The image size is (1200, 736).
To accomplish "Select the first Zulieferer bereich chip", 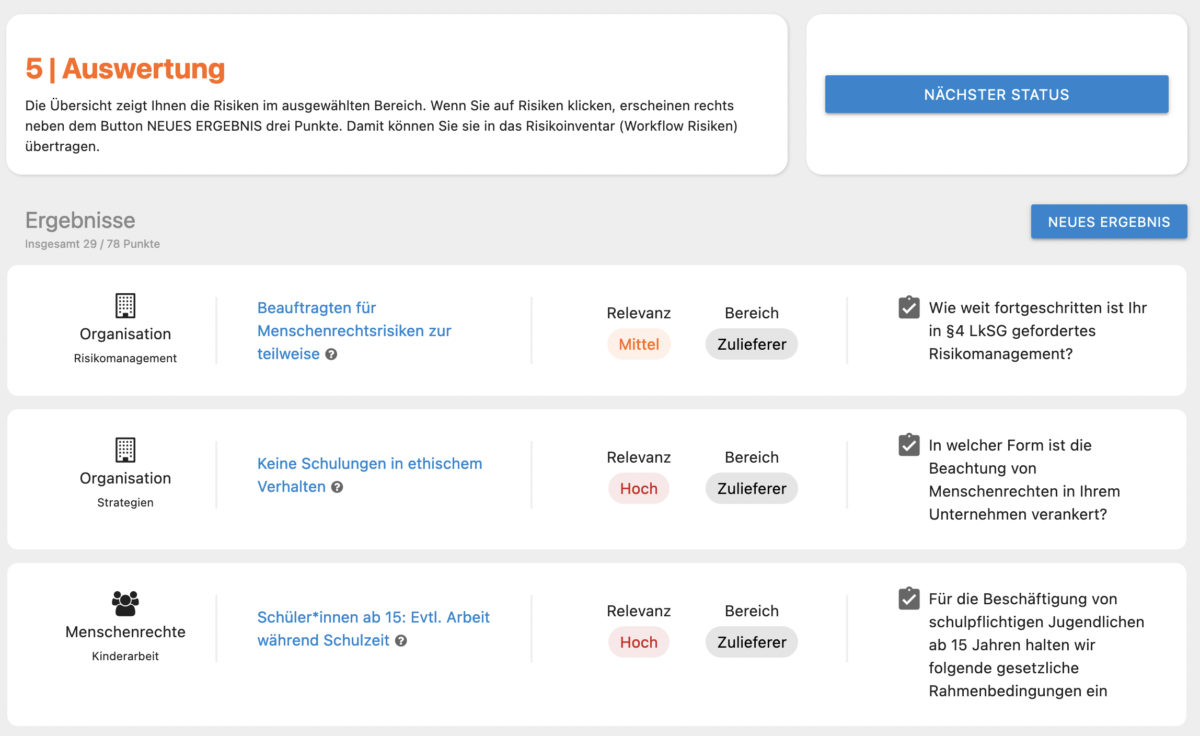I will (x=751, y=343).
